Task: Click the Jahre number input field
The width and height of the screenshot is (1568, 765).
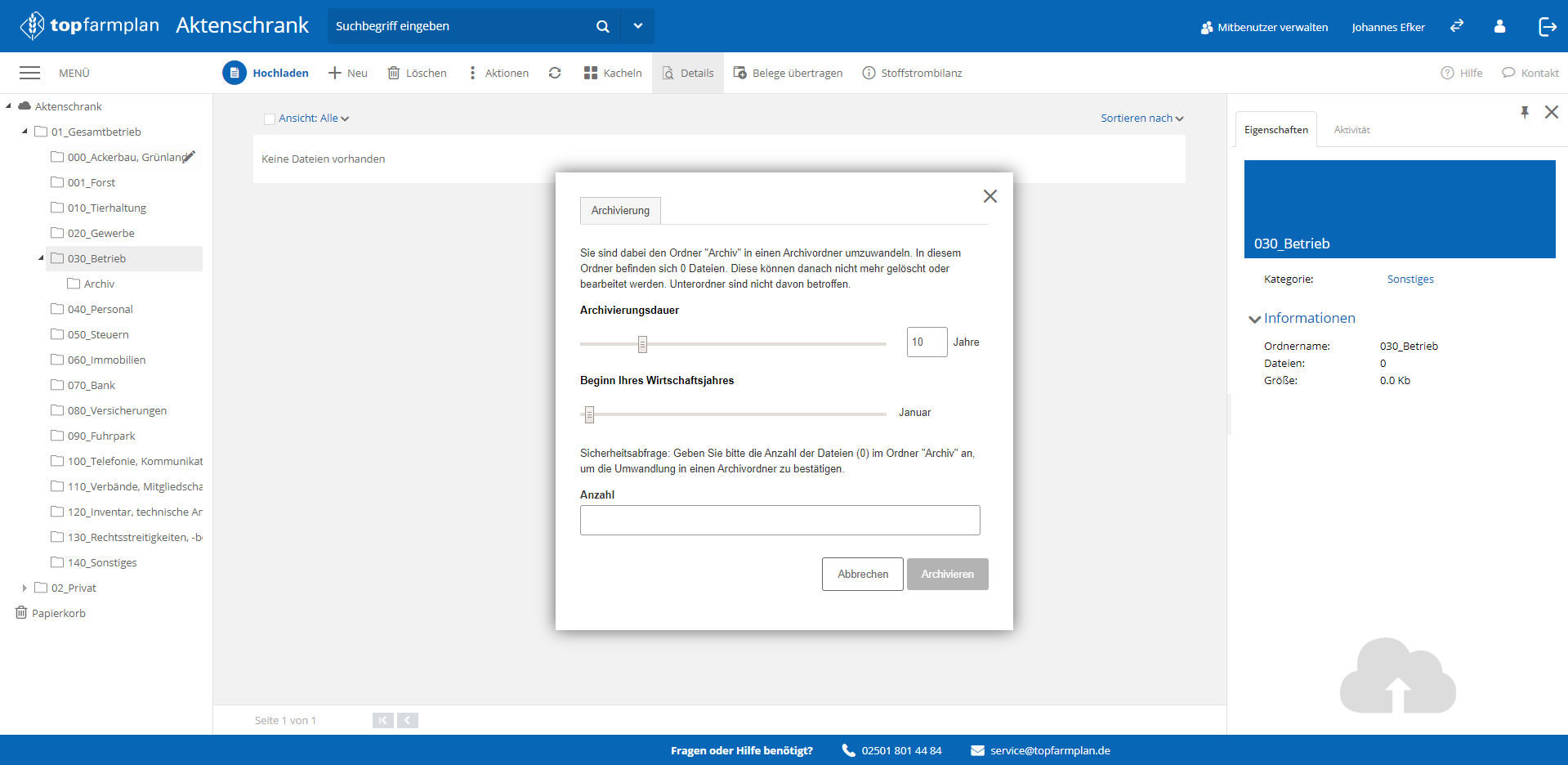Action: [927, 342]
